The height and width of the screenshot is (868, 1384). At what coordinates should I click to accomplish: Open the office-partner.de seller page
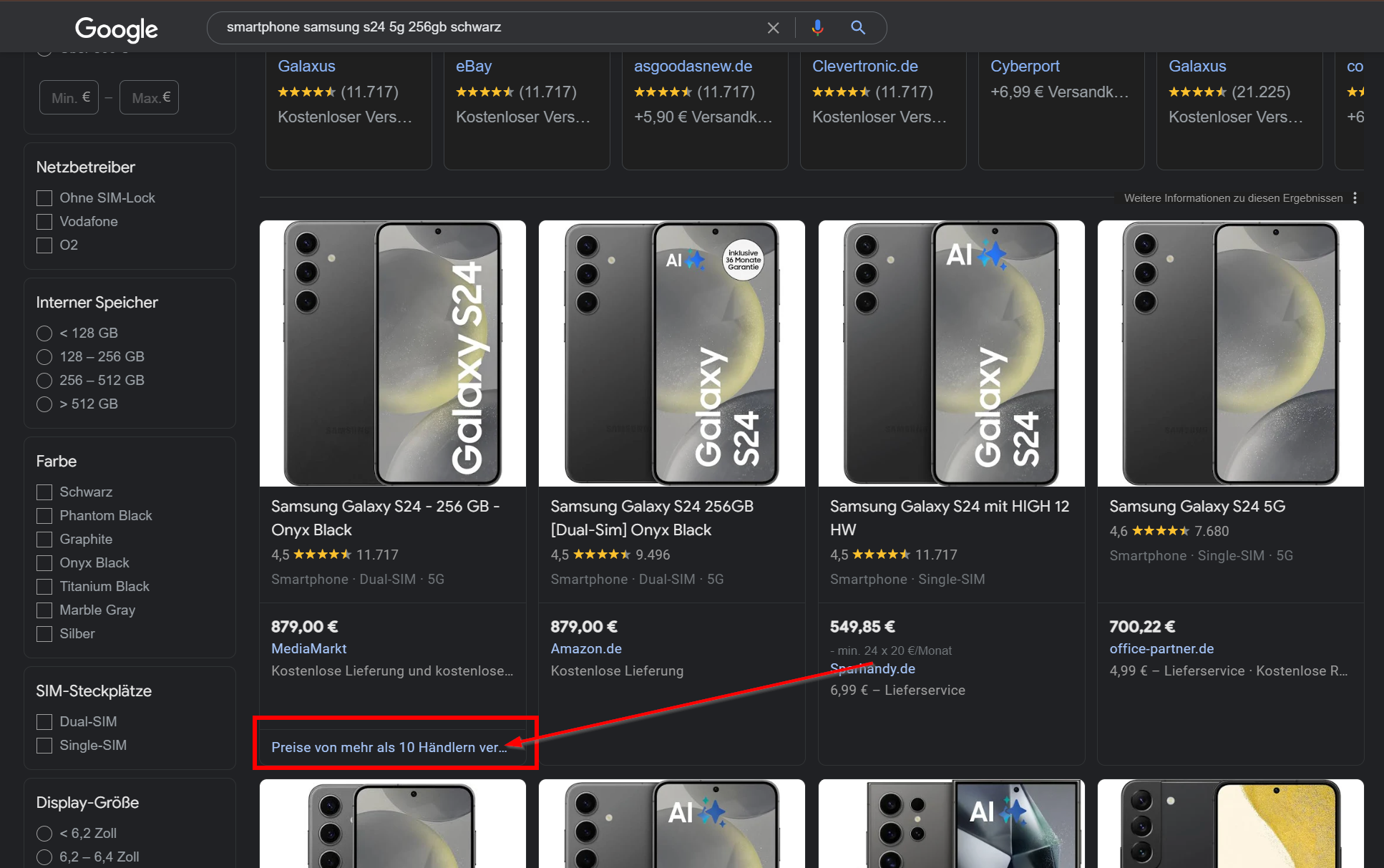(1161, 648)
